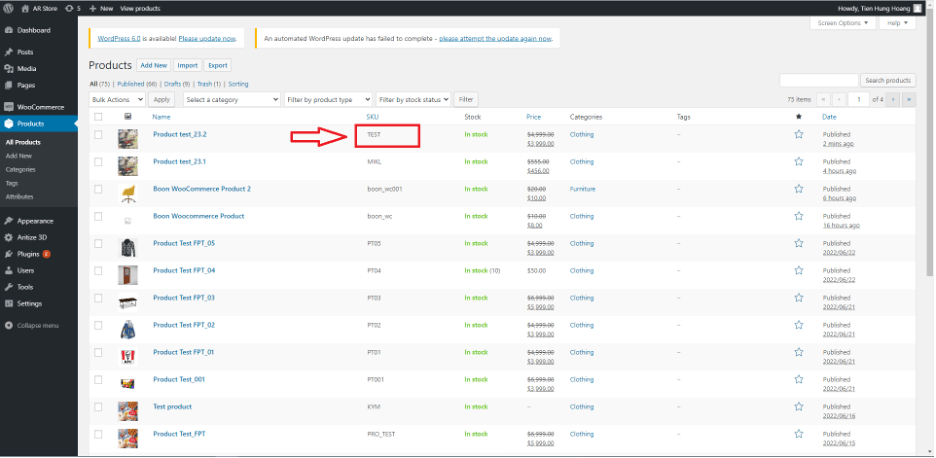Click please attempt the update again link

click(495, 38)
